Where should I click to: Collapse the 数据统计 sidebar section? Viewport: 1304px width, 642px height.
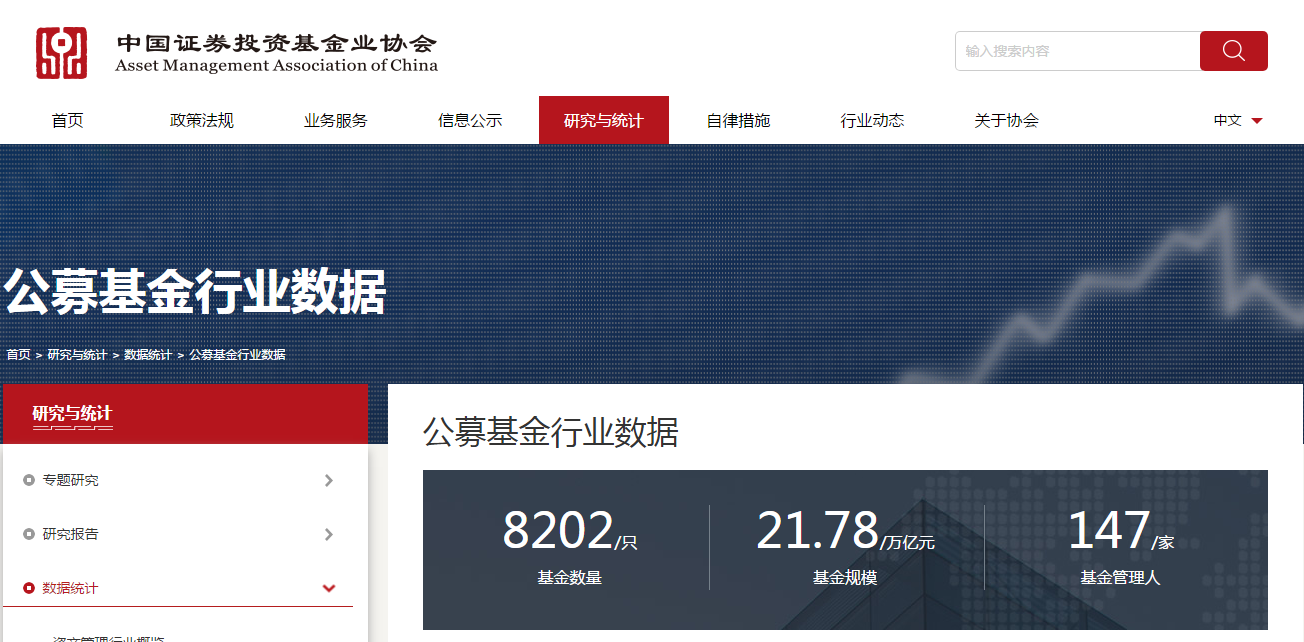point(329,589)
